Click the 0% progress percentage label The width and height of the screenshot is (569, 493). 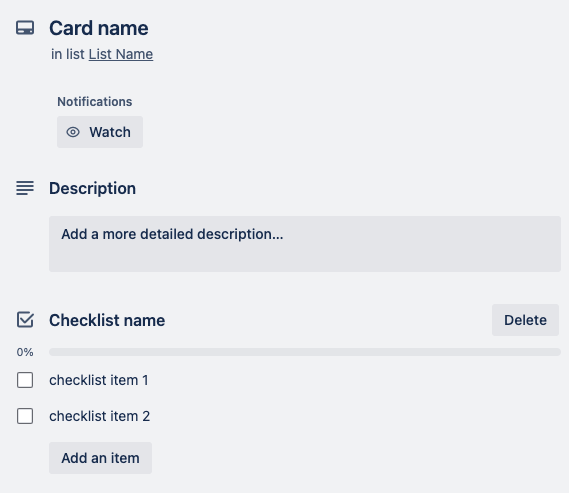tap(25, 352)
